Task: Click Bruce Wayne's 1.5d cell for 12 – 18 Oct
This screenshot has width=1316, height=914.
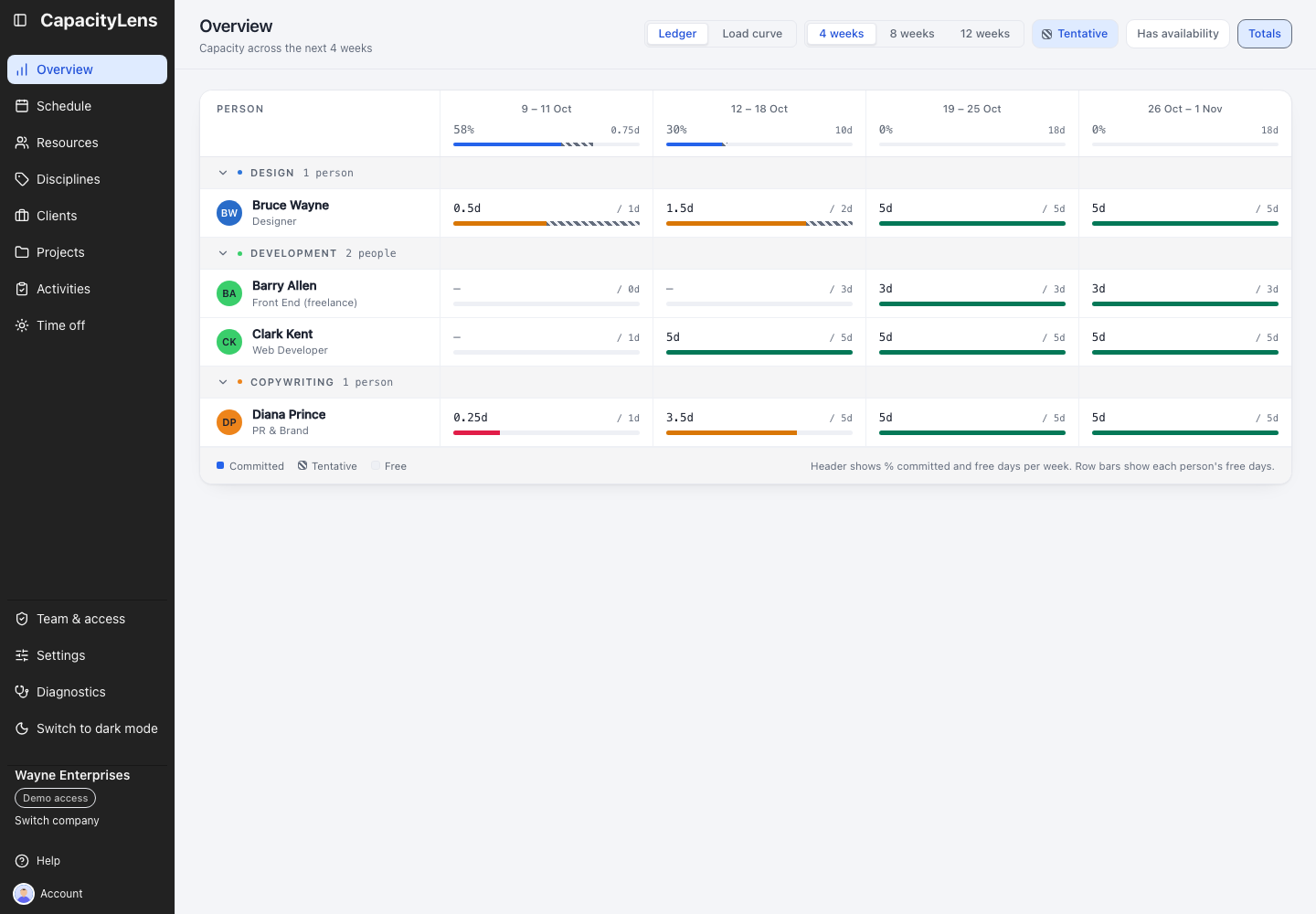Action: coord(759,213)
